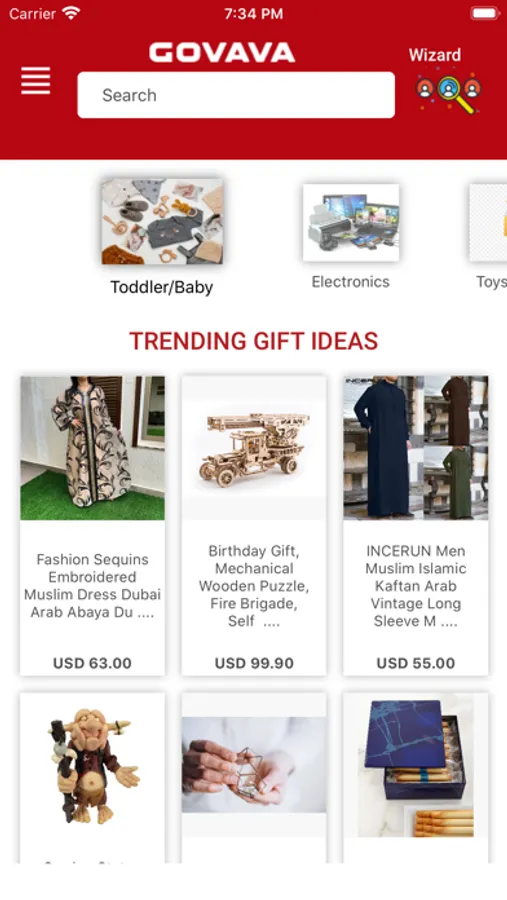The image size is (507, 900).
Task: Tap the USD 55.00 price
Action: point(416,664)
